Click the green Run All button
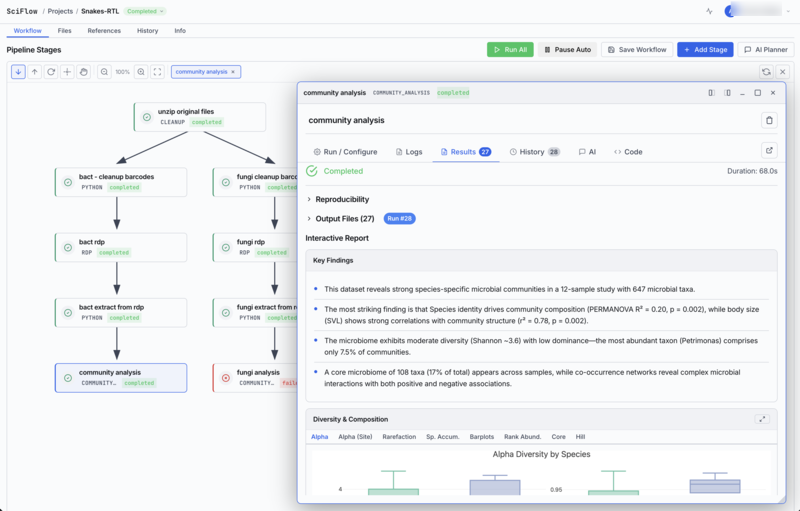Viewport: 800px width, 511px height. click(x=510, y=49)
